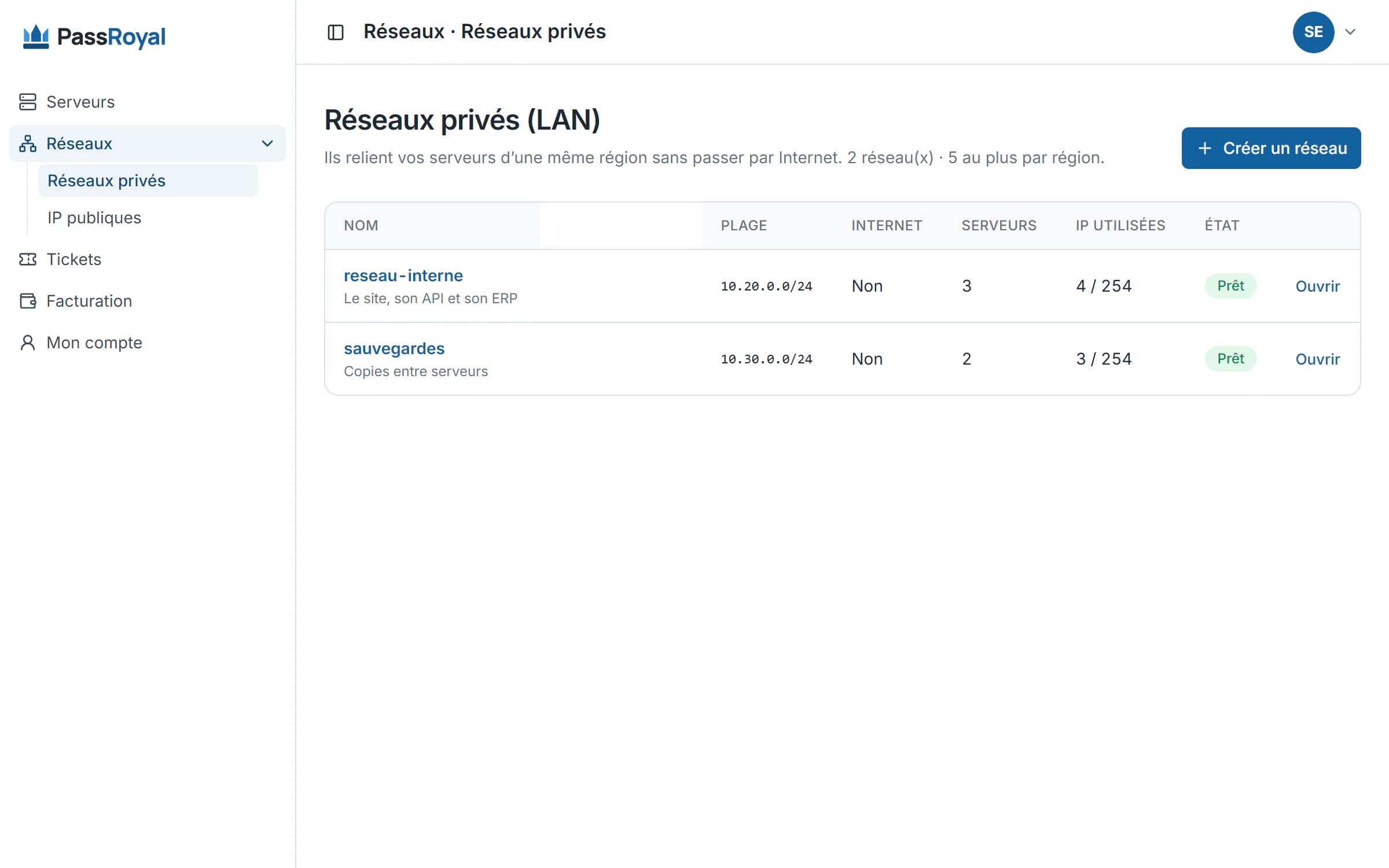This screenshot has width=1389, height=868.
Task: Open Mon compte via its user icon
Action: pyautogui.click(x=28, y=343)
